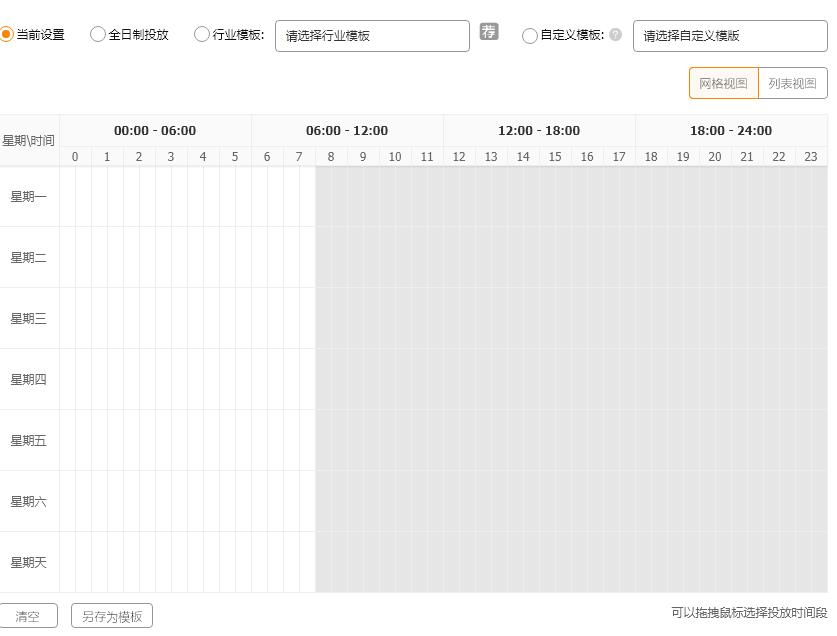837x636 pixels.
Task: Click hour 12 cell in the 星期三 row
Action: point(459,318)
